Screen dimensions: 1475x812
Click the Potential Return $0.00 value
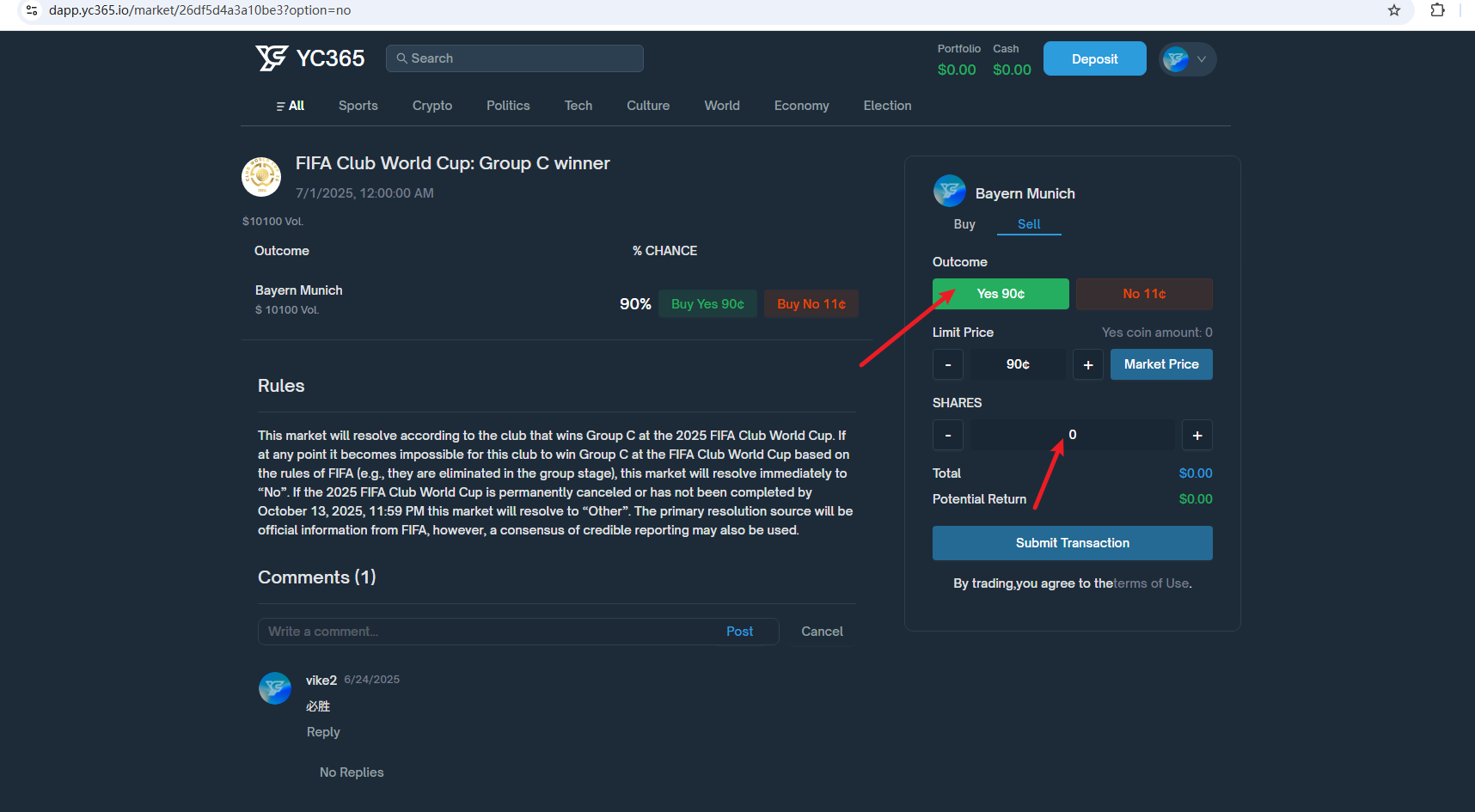pyautogui.click(x=1196, y=499)
